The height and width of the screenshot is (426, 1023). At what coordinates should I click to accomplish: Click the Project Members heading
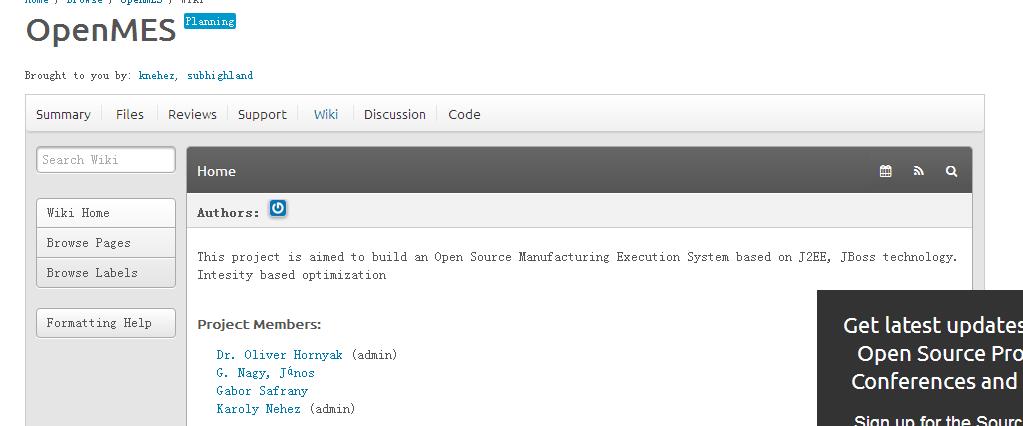coord(259,324)
